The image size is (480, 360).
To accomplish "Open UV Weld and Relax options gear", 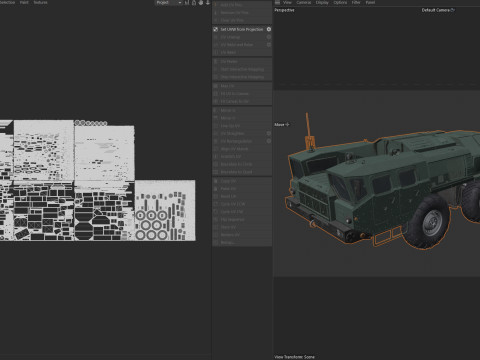I will 269,45.
